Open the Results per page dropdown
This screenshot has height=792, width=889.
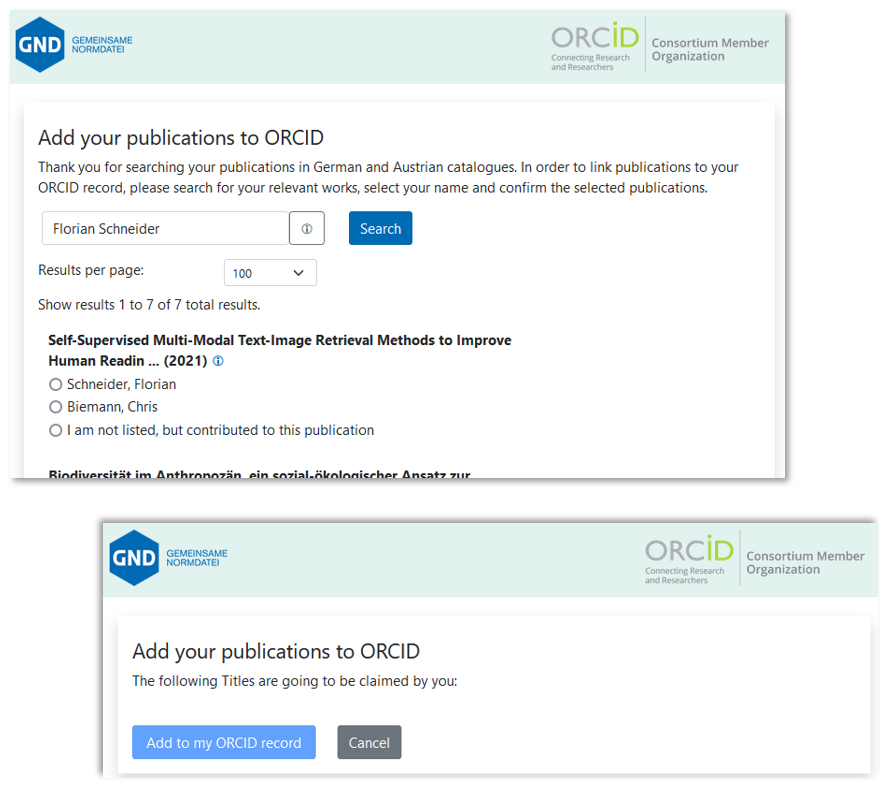270,273
